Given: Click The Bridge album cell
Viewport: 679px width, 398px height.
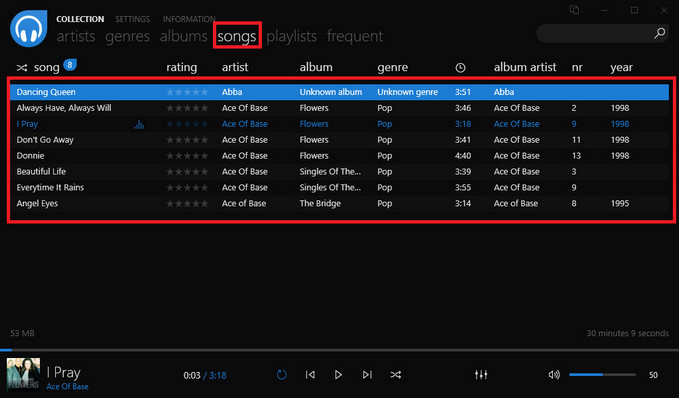Looking at the screenshot, I should [x=320, y=204].
